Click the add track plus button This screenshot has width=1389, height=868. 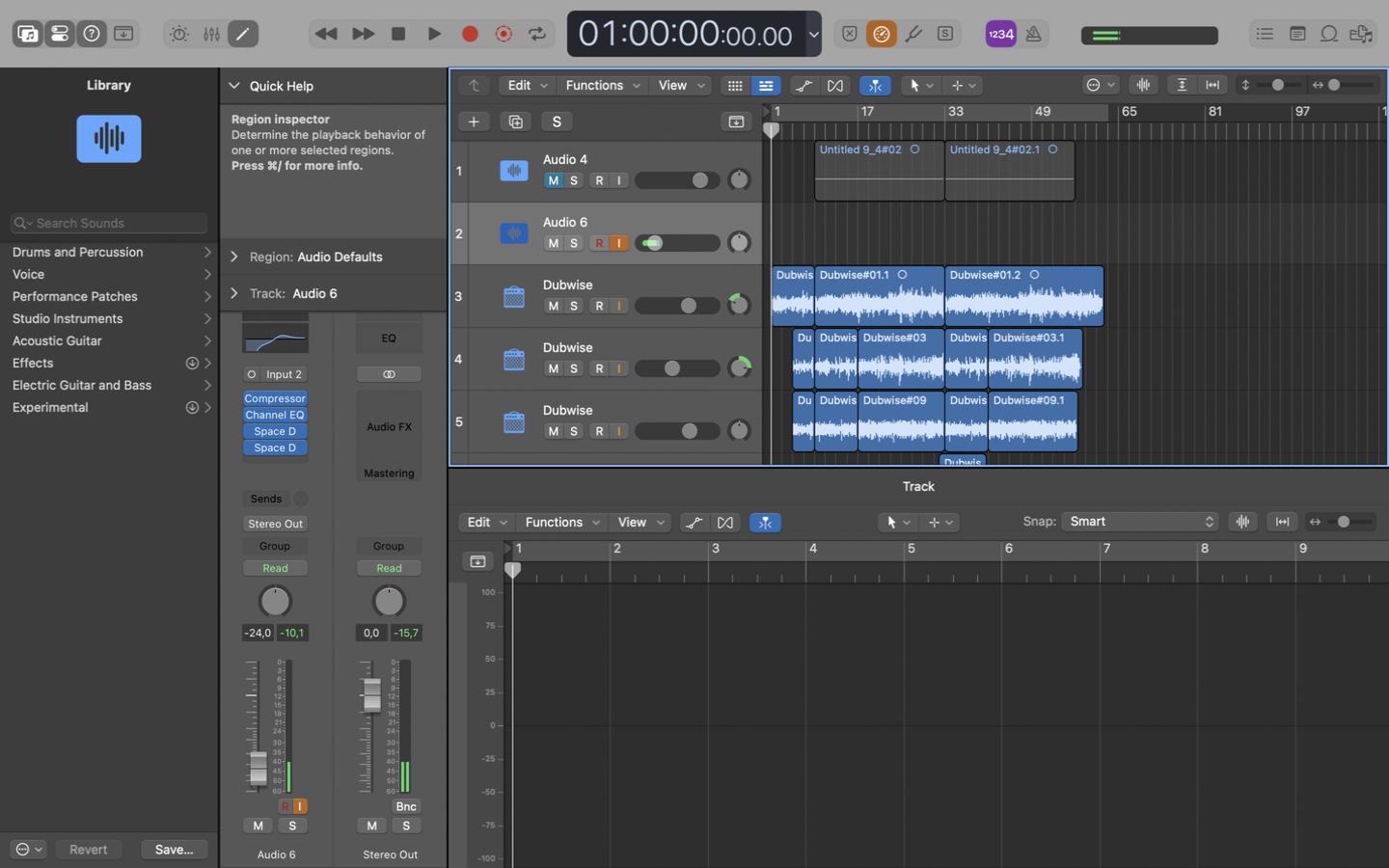point(474,122)
